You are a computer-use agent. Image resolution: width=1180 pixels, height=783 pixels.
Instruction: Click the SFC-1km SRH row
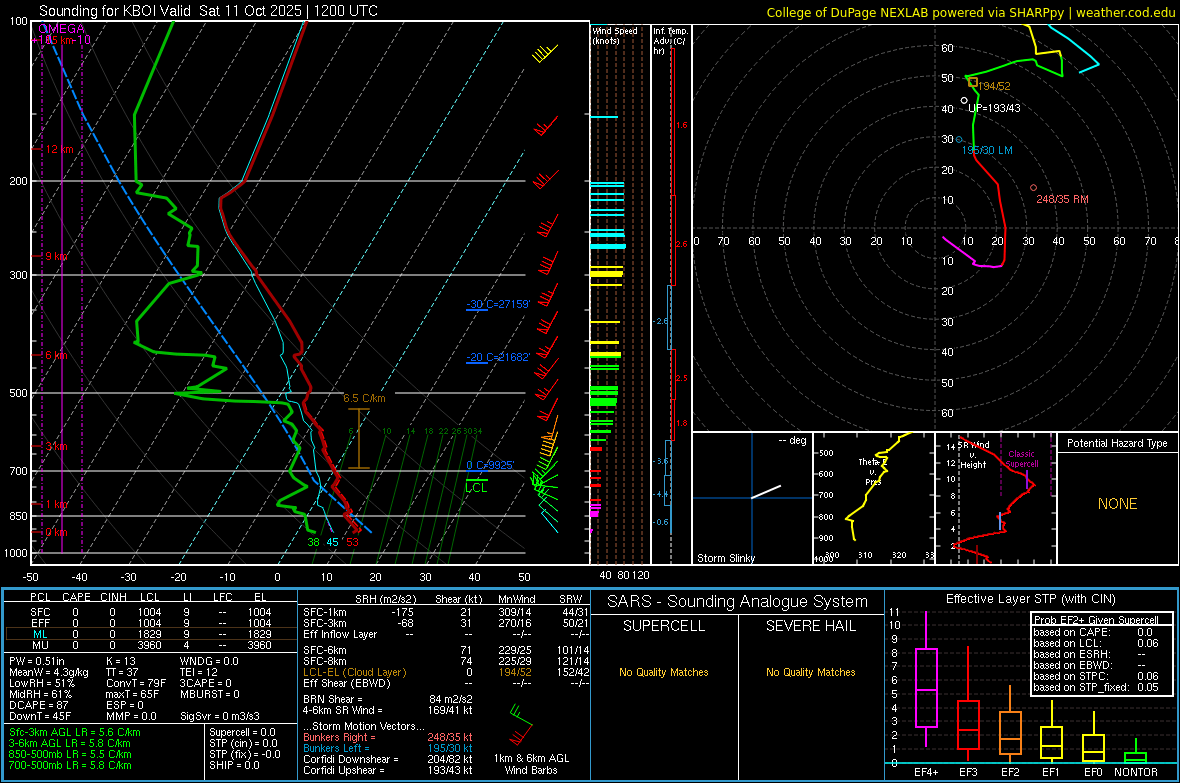coord(446,612)
